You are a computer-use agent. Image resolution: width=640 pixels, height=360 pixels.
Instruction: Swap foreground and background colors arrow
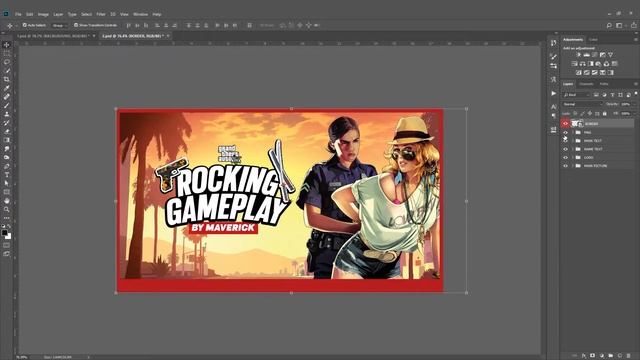[9, 226]
